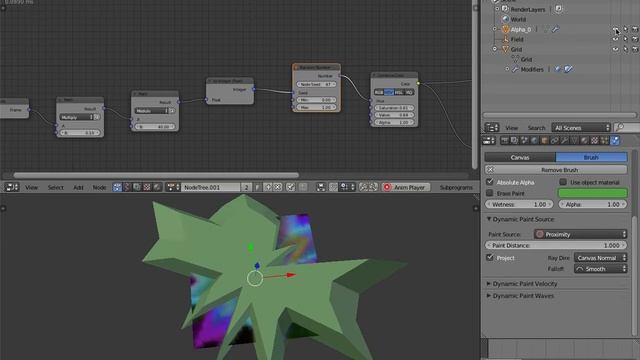Open the Node menu in node editor
This screenshot has height=360, width=640.
click(99, 187)
